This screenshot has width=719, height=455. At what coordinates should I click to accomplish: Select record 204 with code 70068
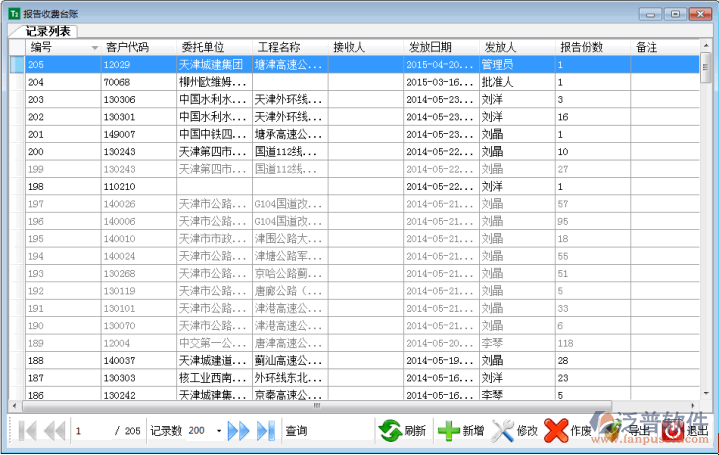coord(362,82)
